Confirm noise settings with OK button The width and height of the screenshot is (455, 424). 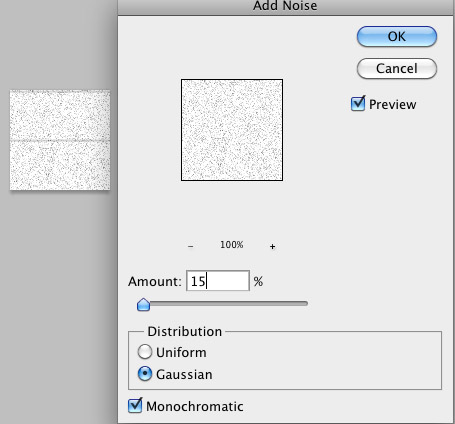pos(397,36)
